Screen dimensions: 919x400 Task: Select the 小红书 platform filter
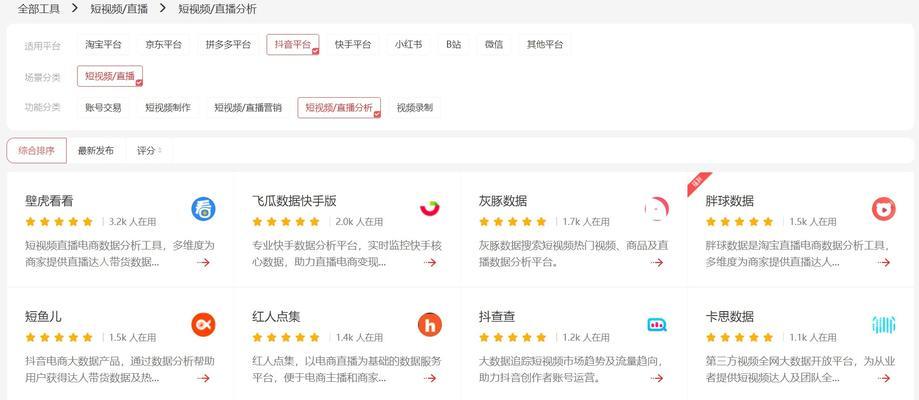pos(409,45)
